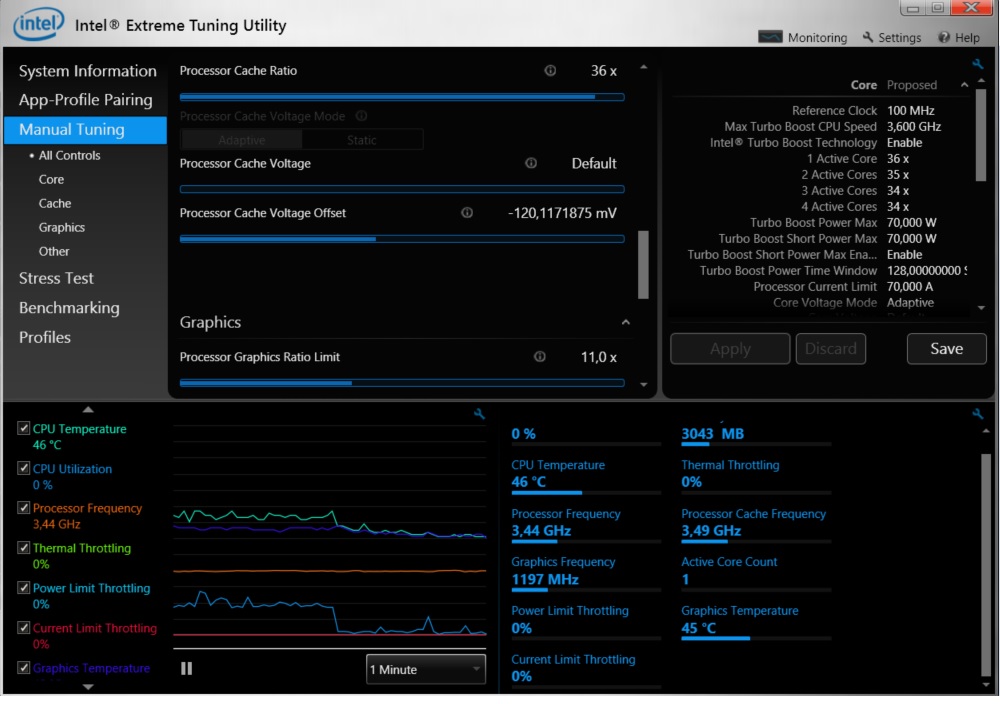Select Manual Tuning section
This screenshot has width=1000, height=704.
pyautogui.click(x=85, y=129)
